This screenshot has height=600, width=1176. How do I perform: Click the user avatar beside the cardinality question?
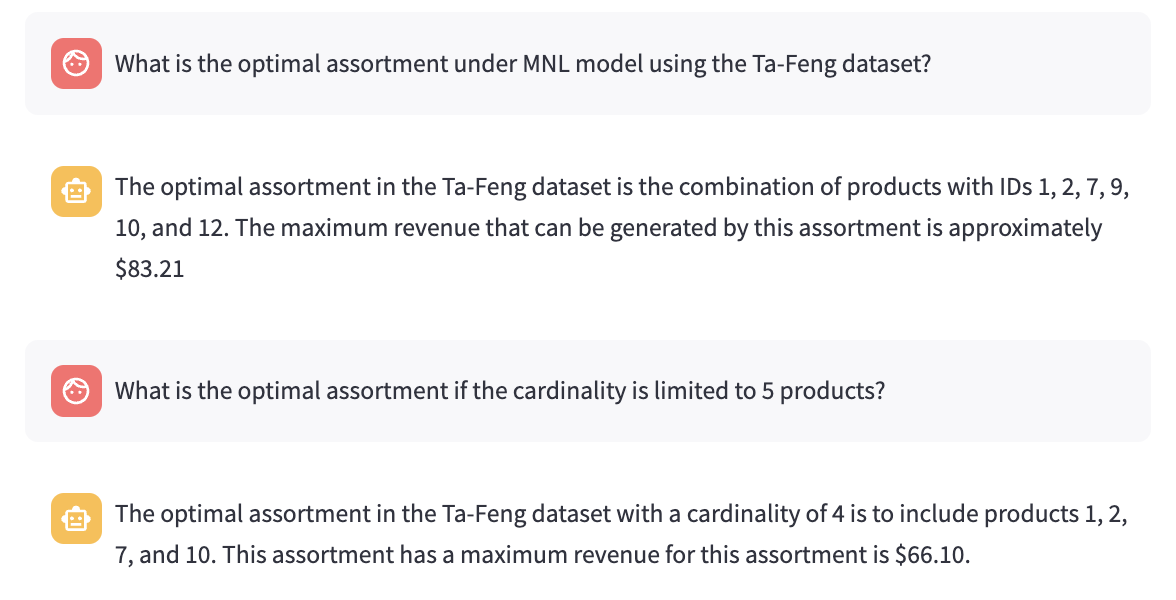76,391
